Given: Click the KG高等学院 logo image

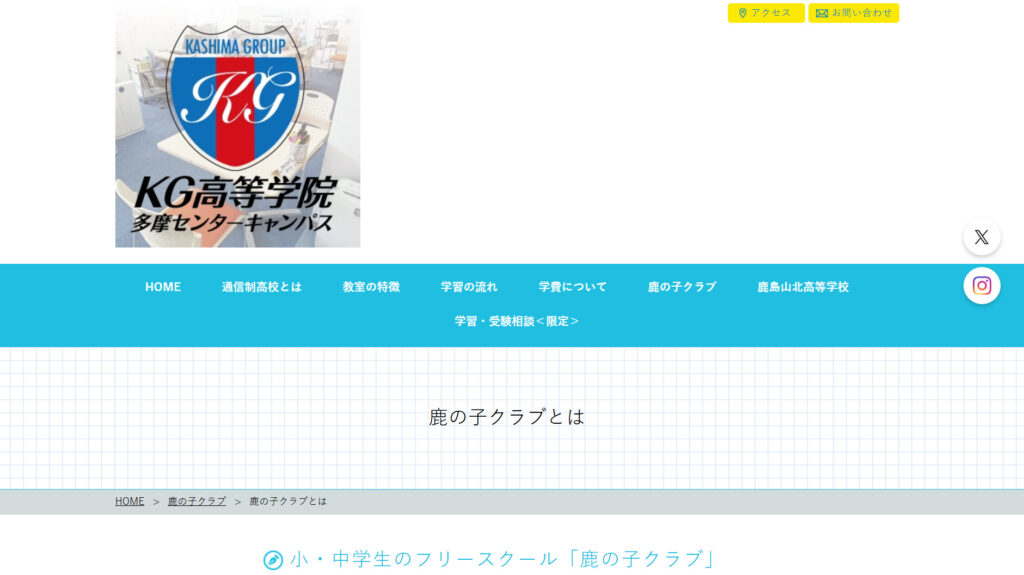Looking at the screenshot, I should [x=238, y=126].
